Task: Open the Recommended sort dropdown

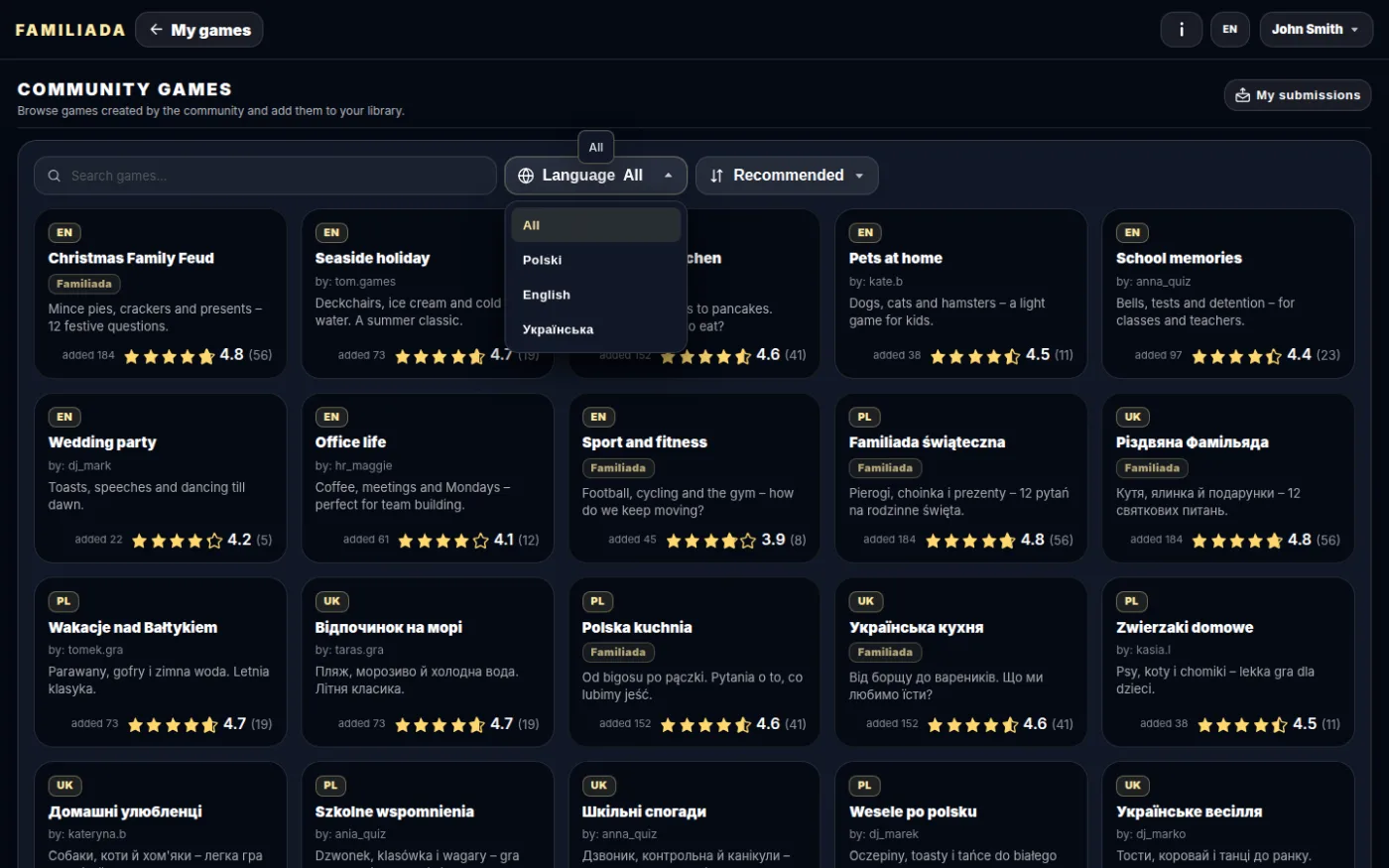Action: click(x=787, y=176)
